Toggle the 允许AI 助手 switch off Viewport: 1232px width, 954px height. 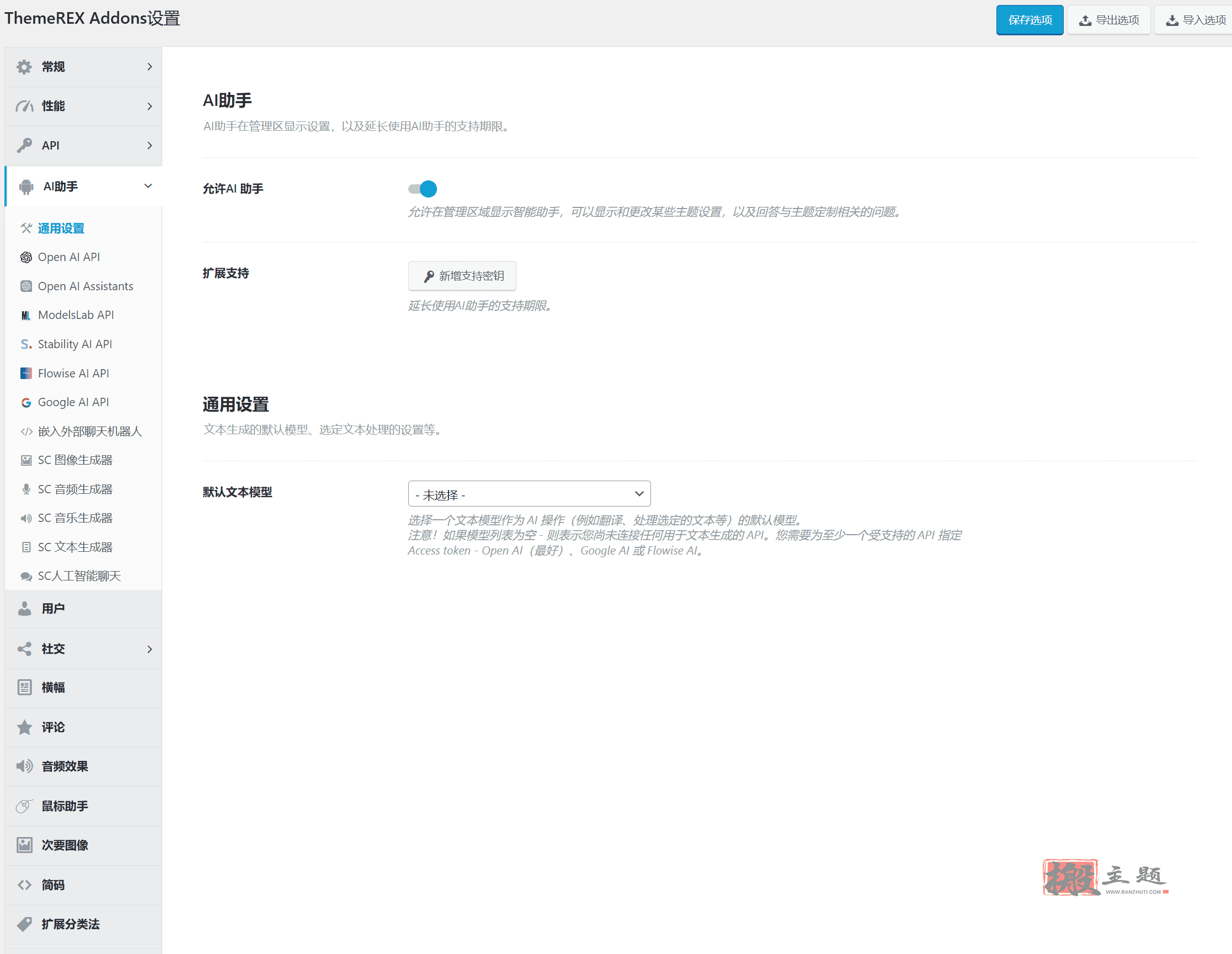[423, 189]
